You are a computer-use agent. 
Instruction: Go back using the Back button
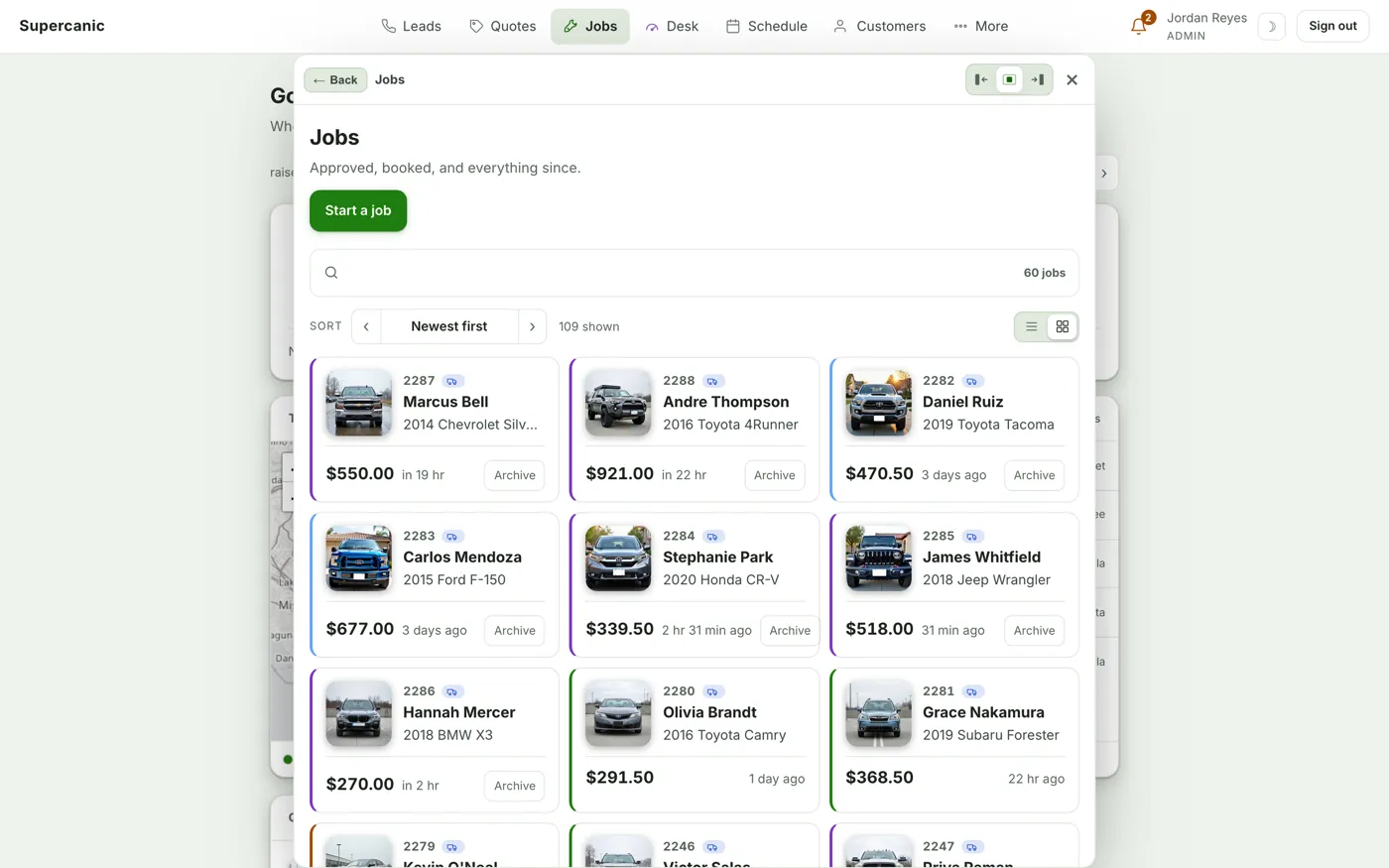click(335, 80)
